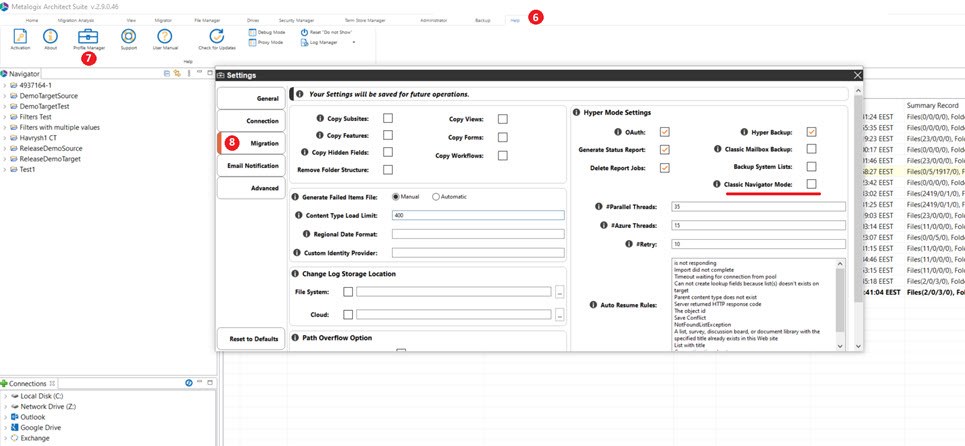Expand the Local Disk (C:) connection
The width and height of the screenshot is (965, 446).
(4, 396)
